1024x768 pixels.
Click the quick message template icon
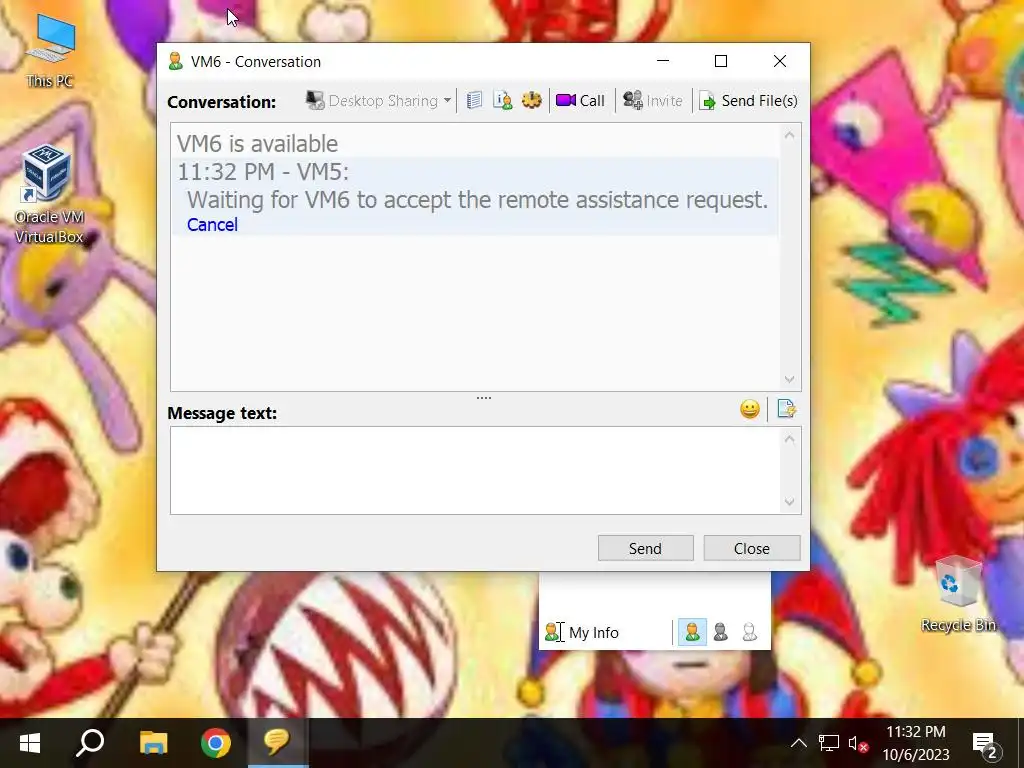point(786,409)
